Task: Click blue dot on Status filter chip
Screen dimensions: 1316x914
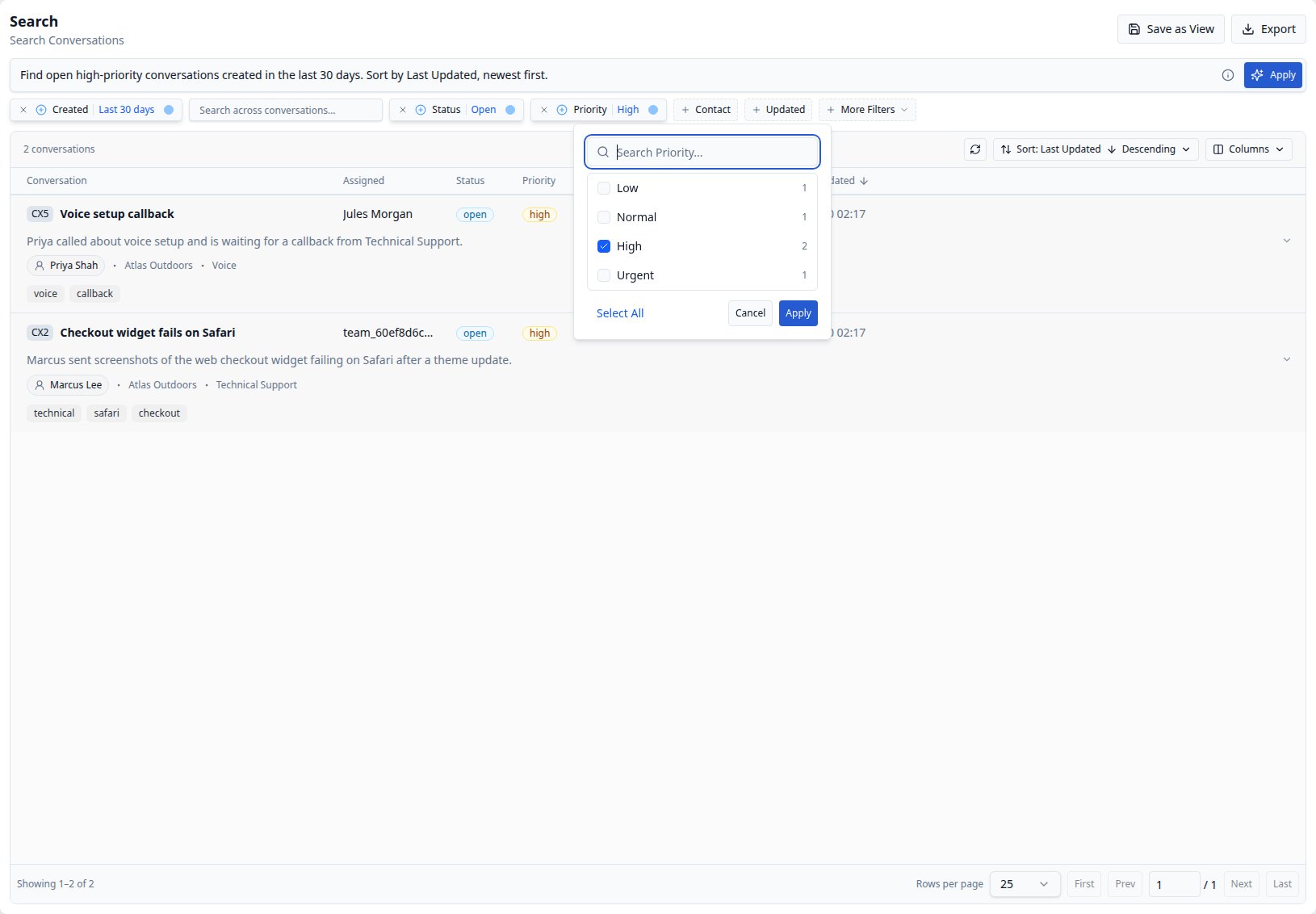Action: coord(510,110)
